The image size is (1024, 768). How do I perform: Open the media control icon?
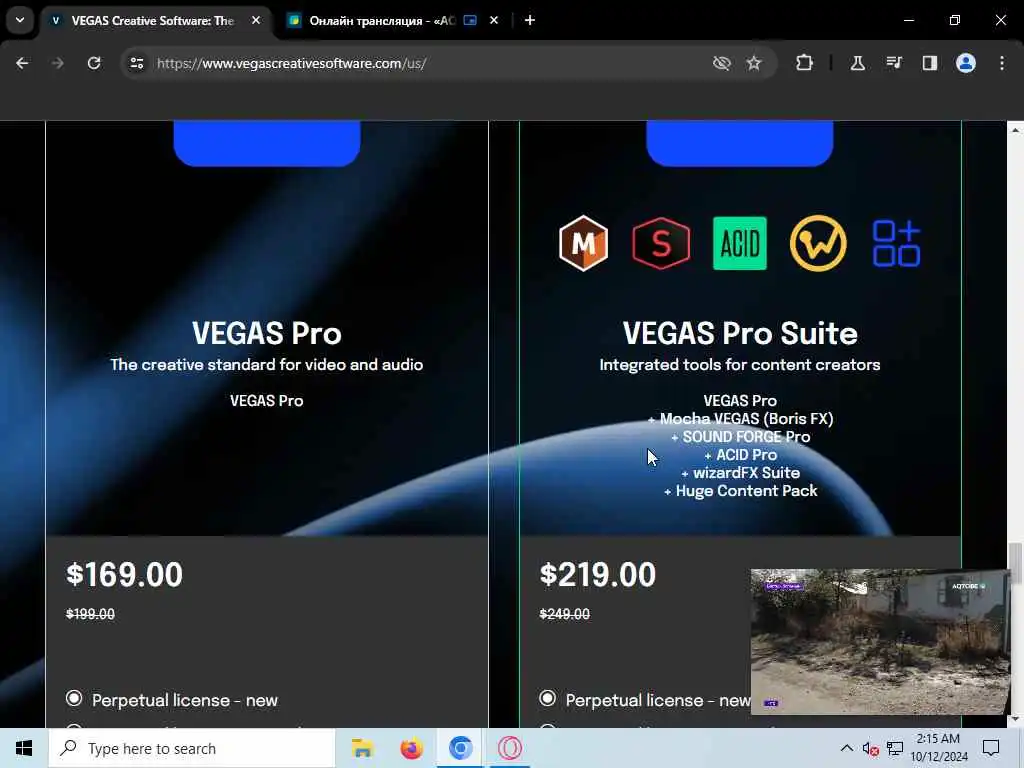(x=894, y=63)
